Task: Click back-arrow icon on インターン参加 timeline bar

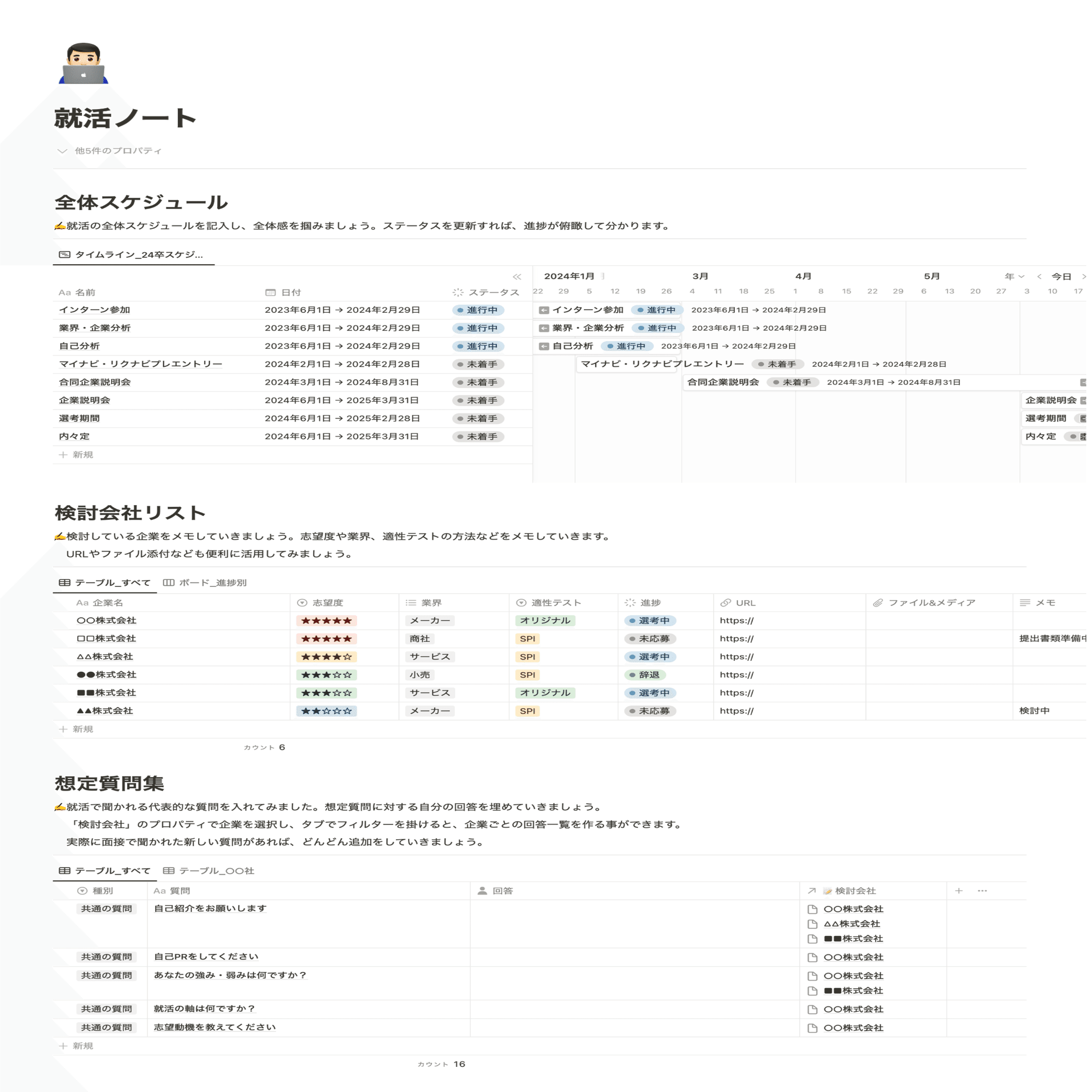Action: (x=544, y=310)
